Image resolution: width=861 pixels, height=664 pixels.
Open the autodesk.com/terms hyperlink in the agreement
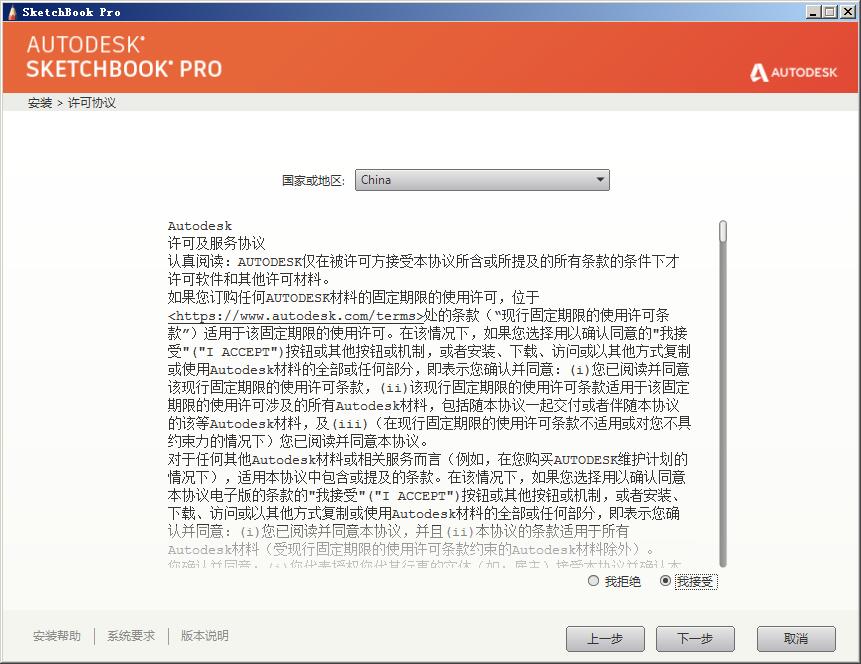pos(296,316)
